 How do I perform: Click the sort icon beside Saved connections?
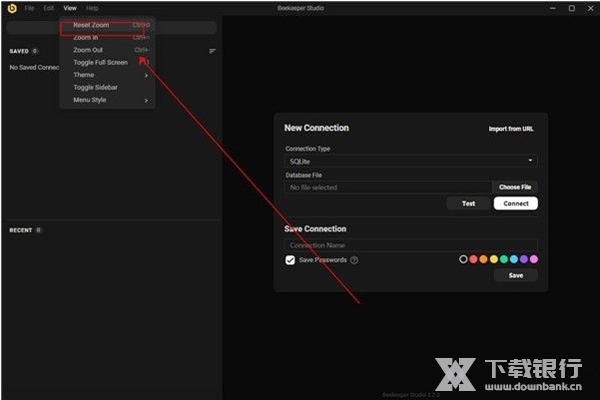point(212,51)
